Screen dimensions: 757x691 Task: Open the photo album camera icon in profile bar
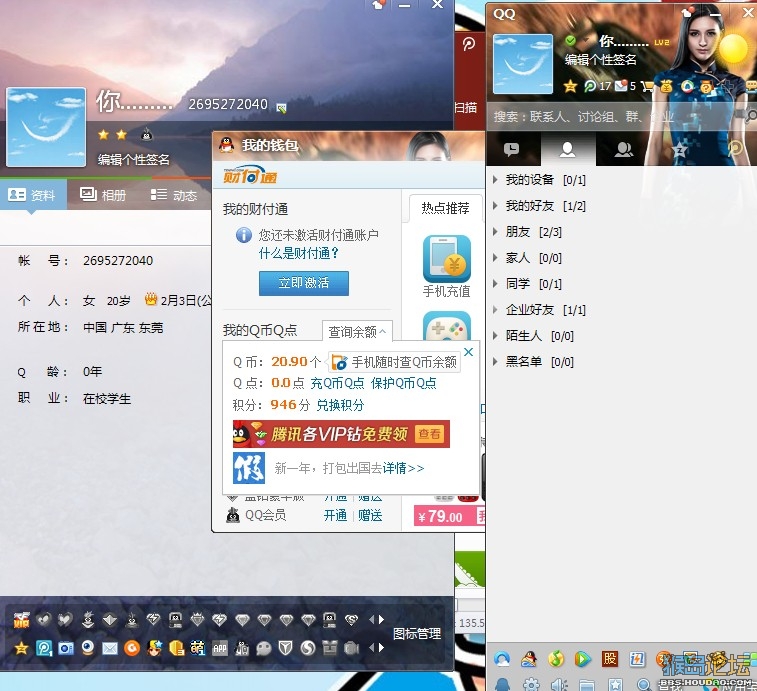point(66,648)
